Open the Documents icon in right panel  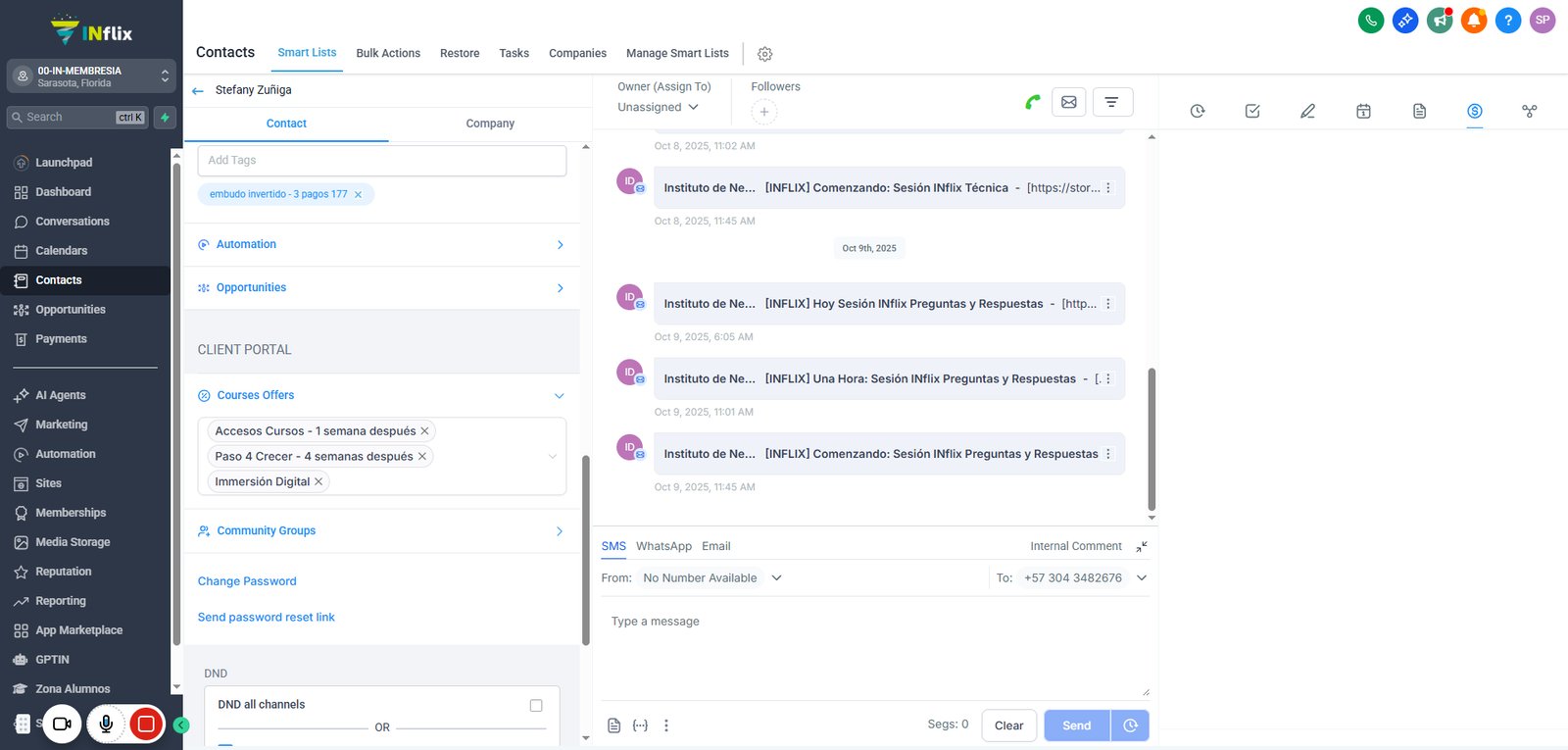[x=1419, y=111]
